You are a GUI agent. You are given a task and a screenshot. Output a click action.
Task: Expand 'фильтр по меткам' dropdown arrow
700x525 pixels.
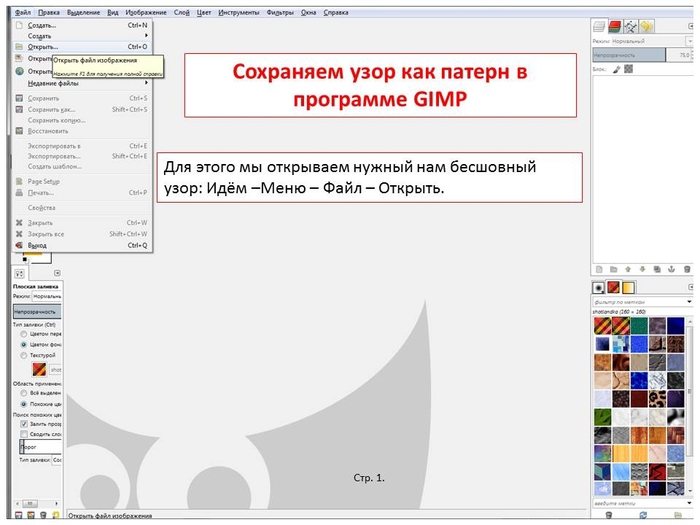click(x=689, y=302)
